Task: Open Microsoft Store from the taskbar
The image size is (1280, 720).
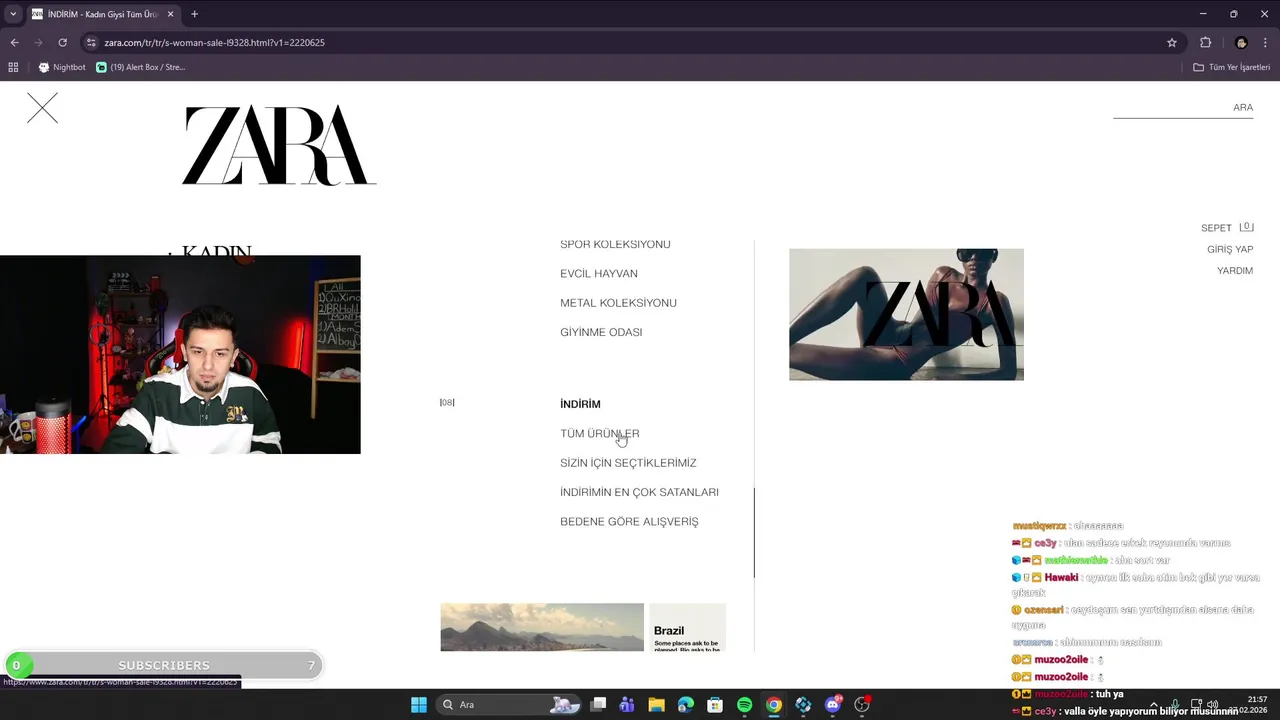Action: (x=715, y=705)
